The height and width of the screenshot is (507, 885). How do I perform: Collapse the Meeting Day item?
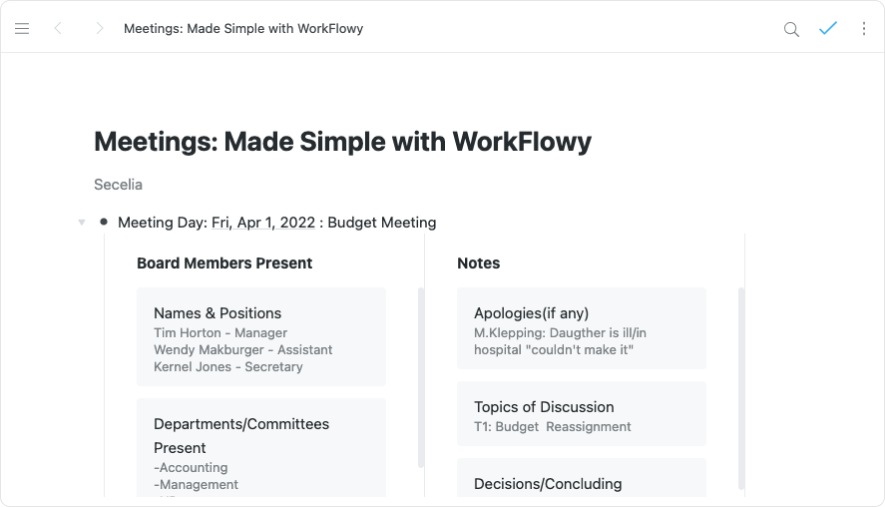point(82,222)
